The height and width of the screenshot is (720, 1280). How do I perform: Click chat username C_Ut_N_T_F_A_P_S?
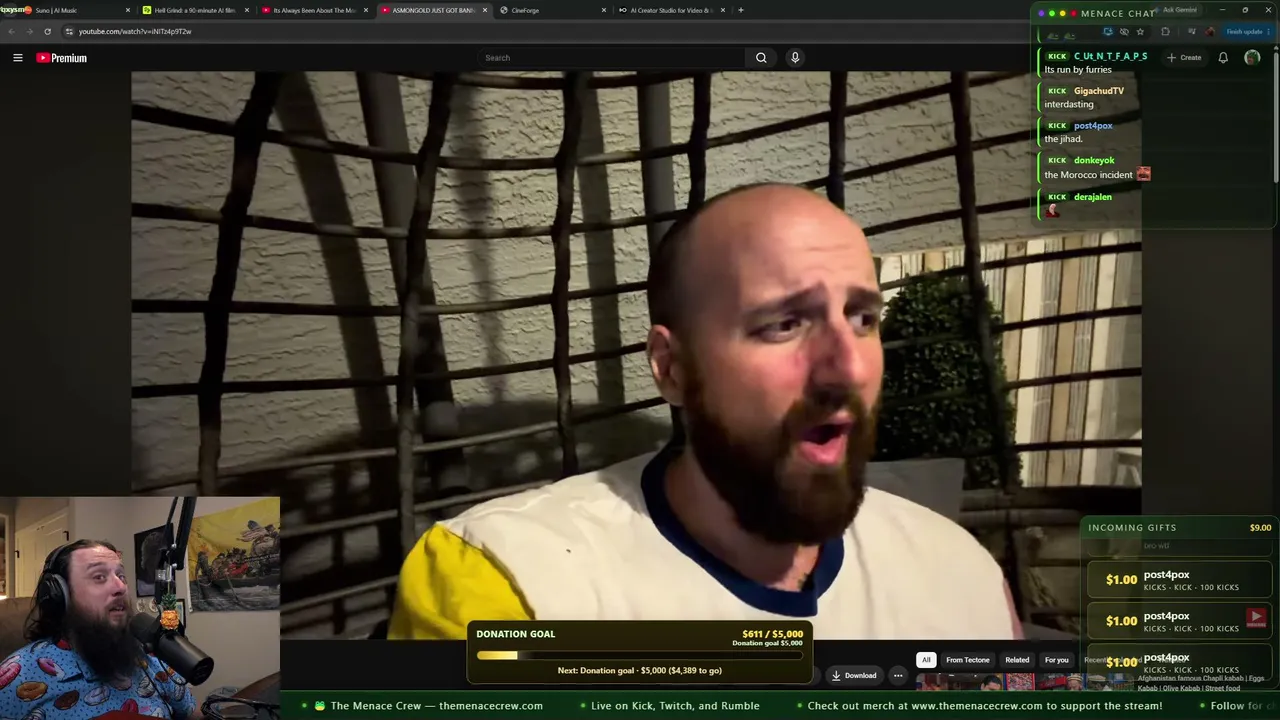pos(1110,56)
